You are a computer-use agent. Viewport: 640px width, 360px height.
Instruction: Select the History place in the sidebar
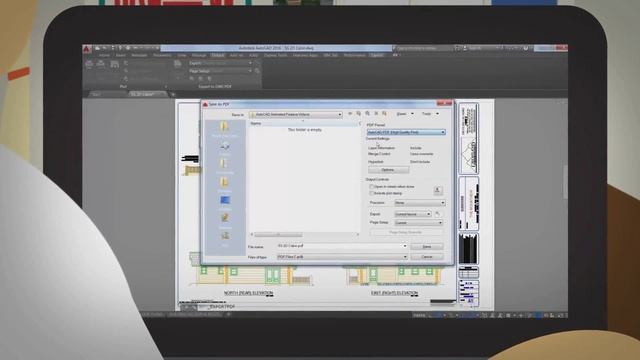point(224,148)
